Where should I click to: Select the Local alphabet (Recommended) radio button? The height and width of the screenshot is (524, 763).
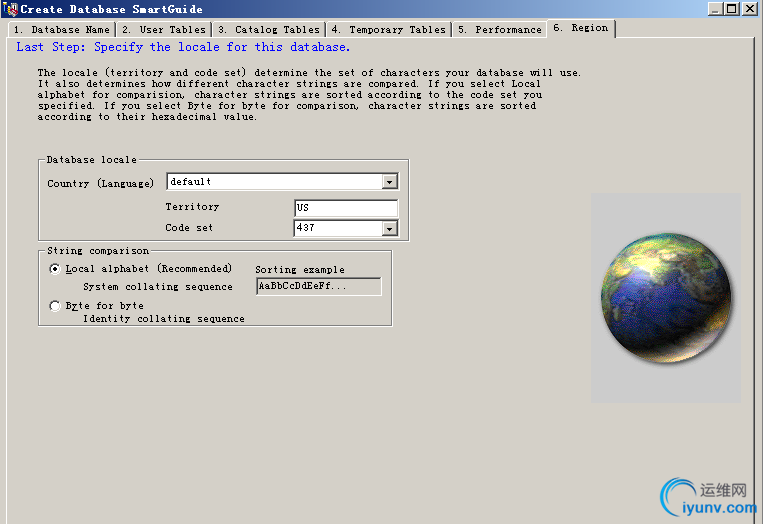[x=55, y=269]
